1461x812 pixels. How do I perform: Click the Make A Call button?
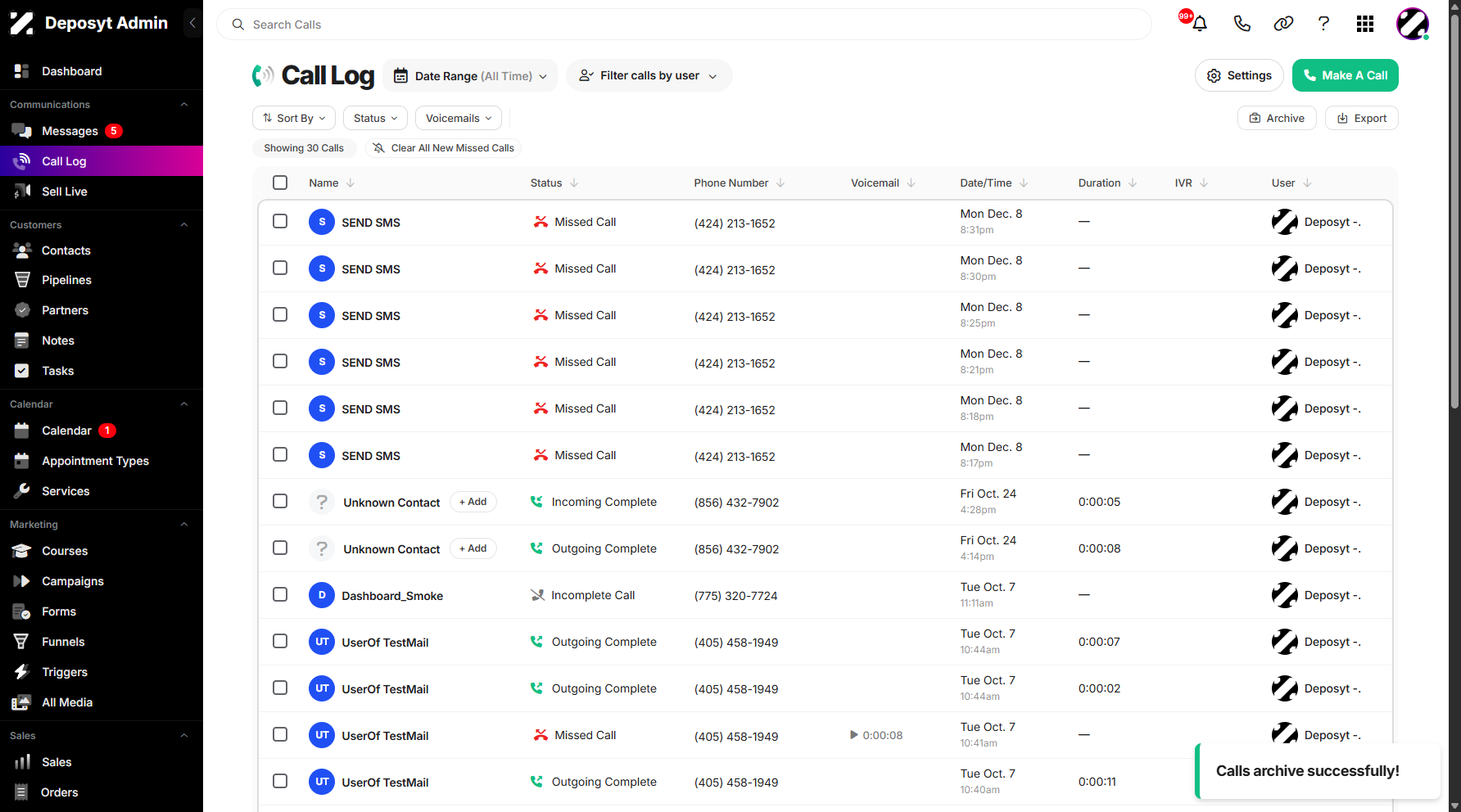1345,75
